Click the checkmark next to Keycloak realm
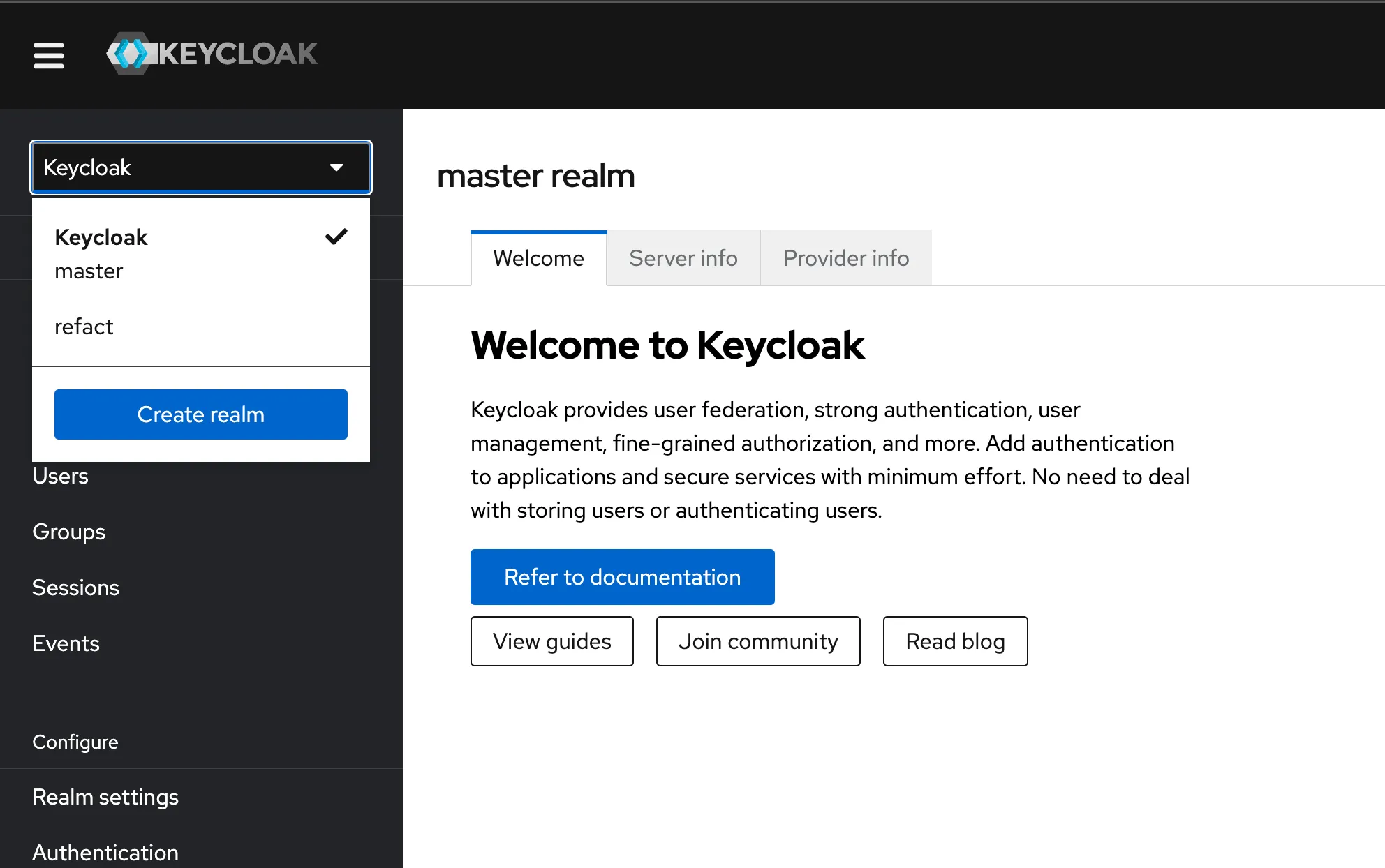This screenshot has width=1385, height=868. (335, 237)
